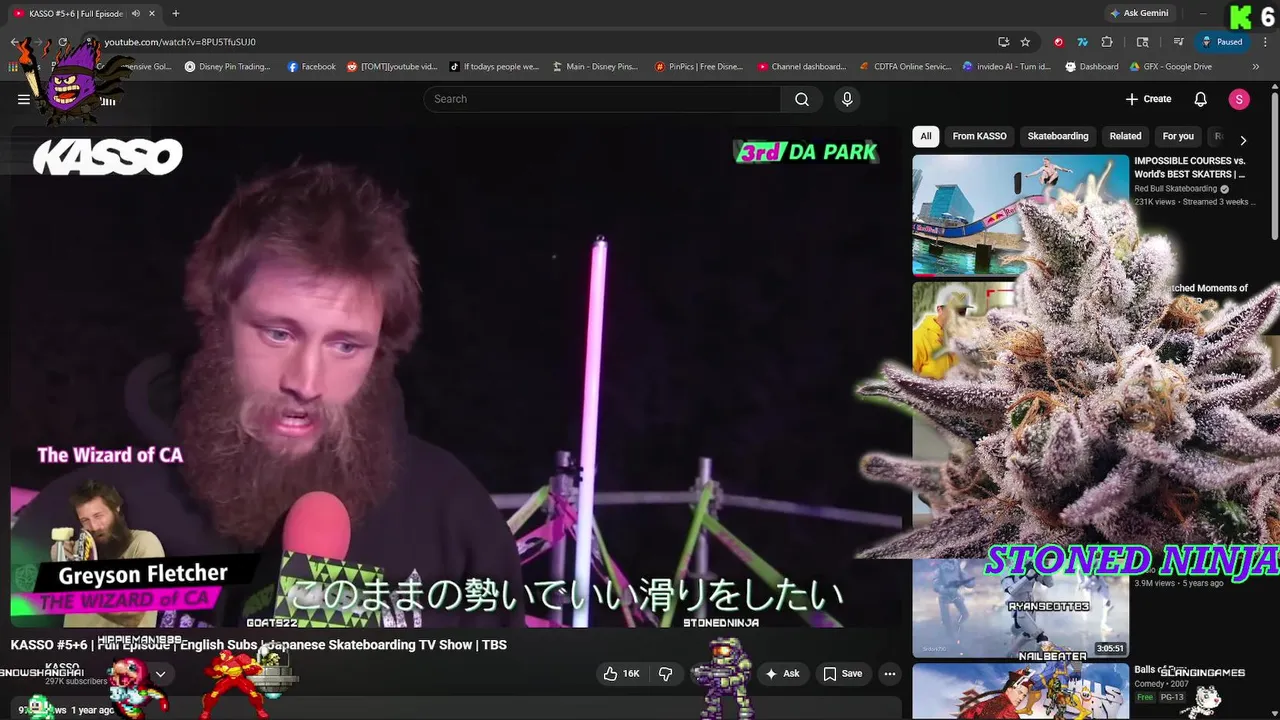Viewport: 1280px width, 720px height.
Task: Open a new browser tab
Action: (175, 13)
